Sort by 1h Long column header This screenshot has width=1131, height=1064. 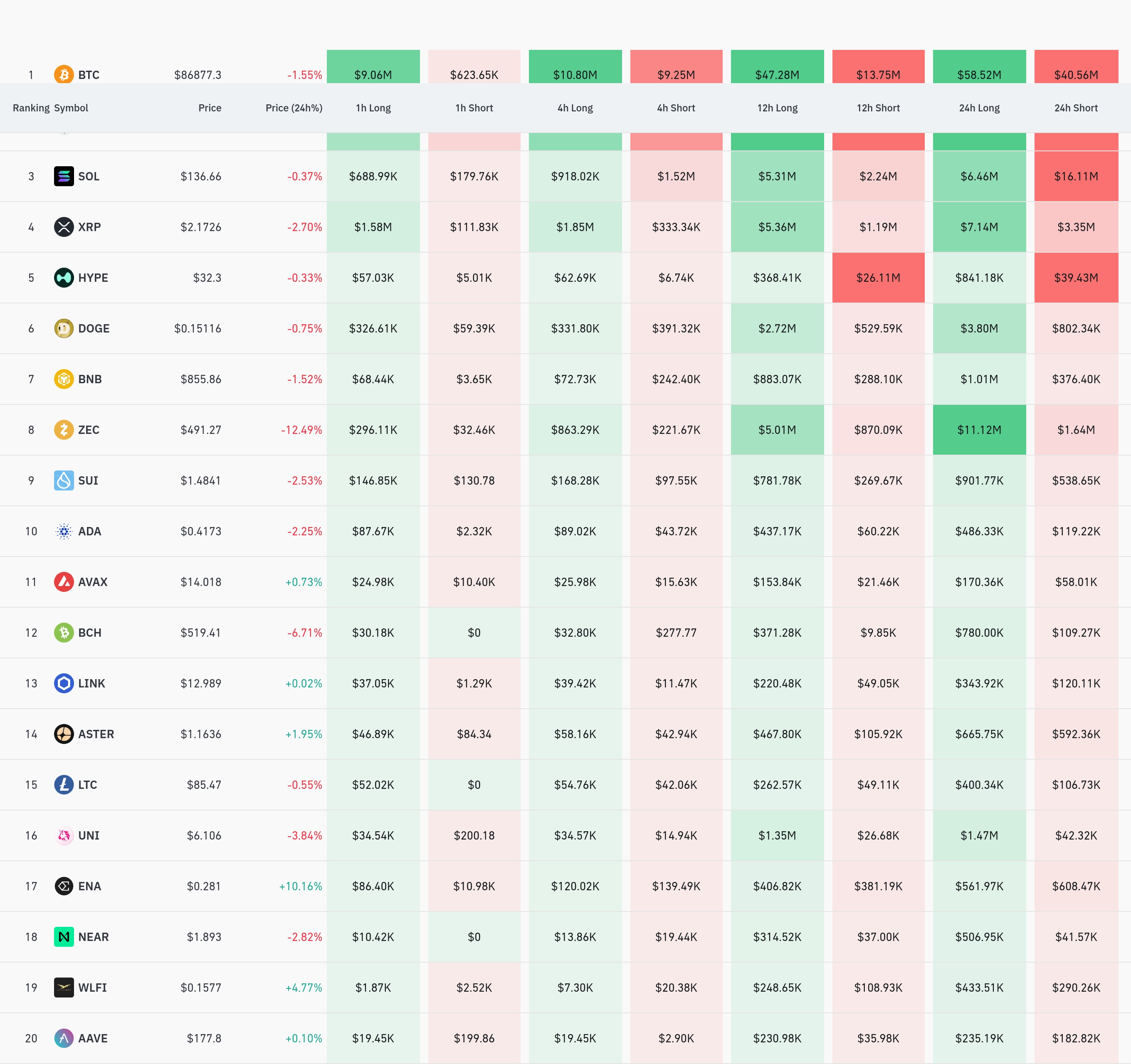373,108
